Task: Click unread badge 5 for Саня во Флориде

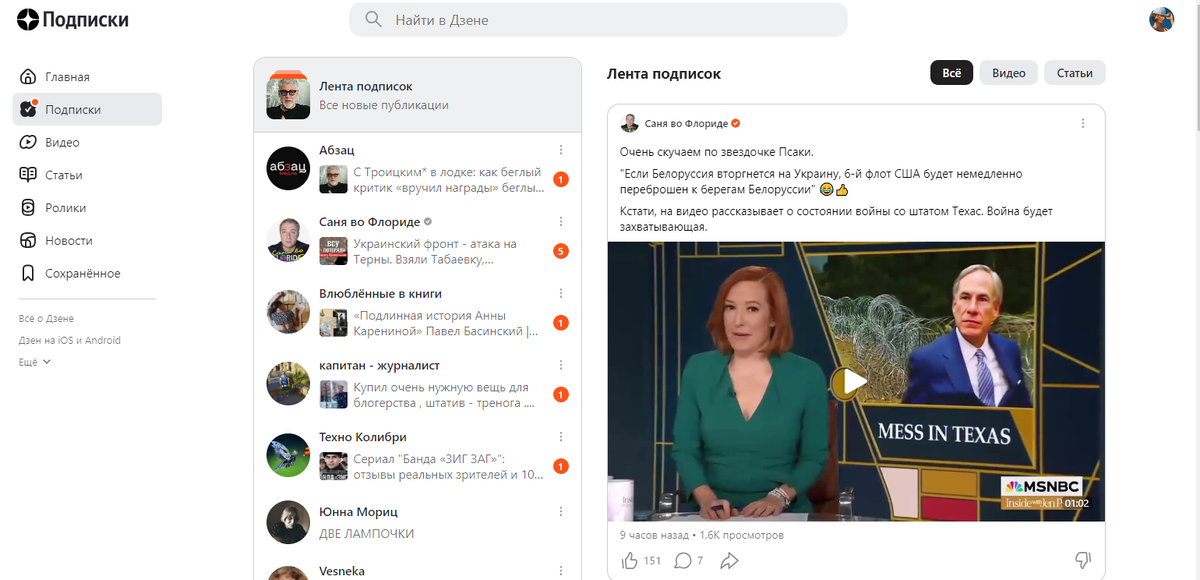Action: tap(561, 251)
